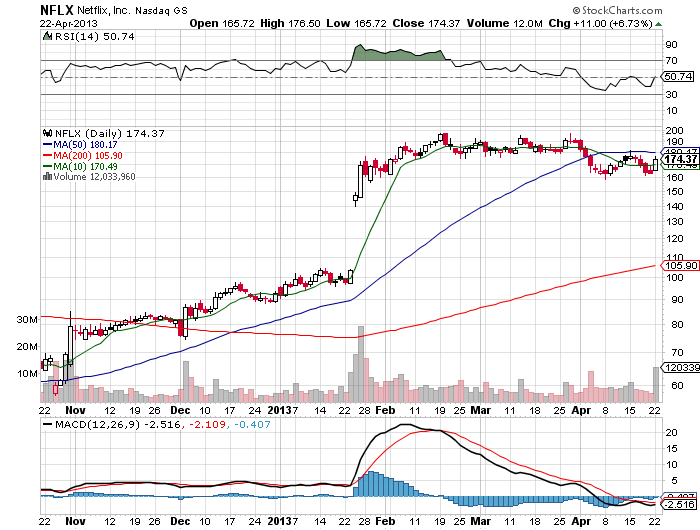Click the MACD value tag -2.516
This screenshot has height=530, width=700.
coord(679,505)
